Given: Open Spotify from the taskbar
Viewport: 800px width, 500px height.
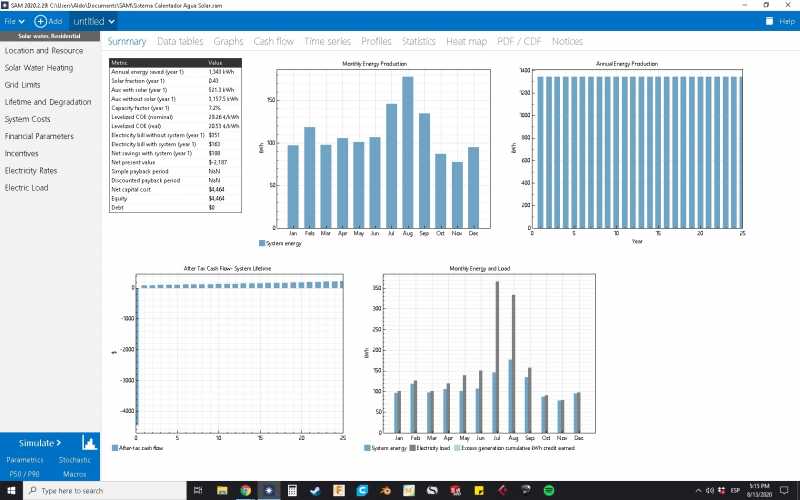Looking at the screenshot, I should pyautogui.click(x=549, y=491).
